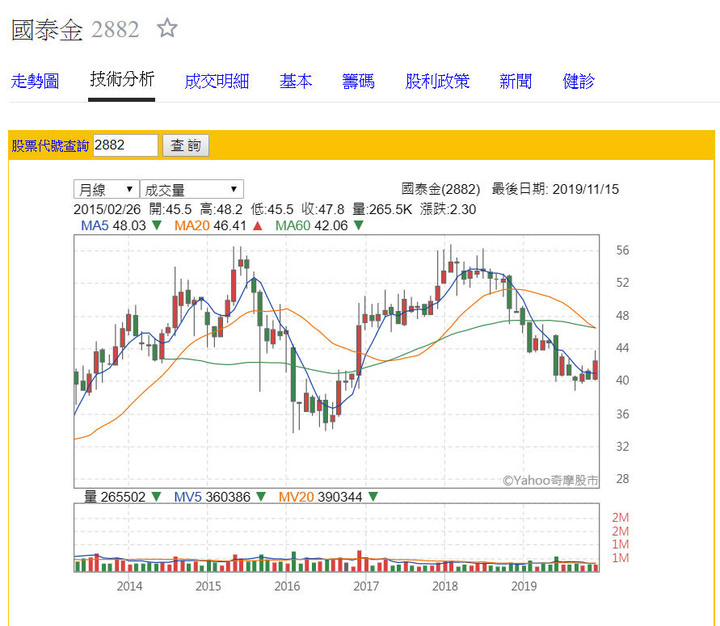Click the green down arrow next to MA5
The height and width of the screenshot is (626, 720).
pos(157,226)
